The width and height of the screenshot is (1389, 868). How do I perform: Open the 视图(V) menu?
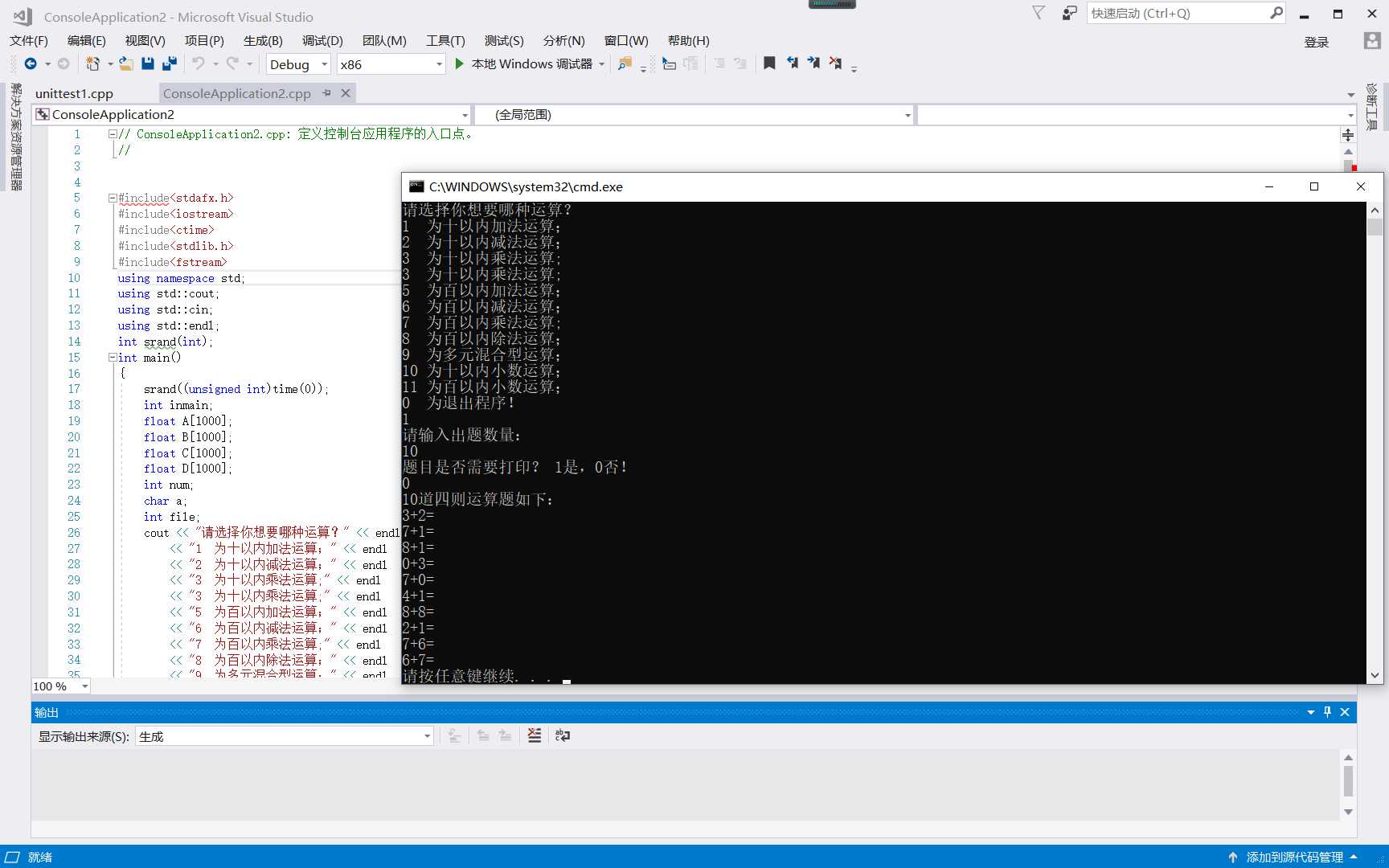[x=145, y=41]
